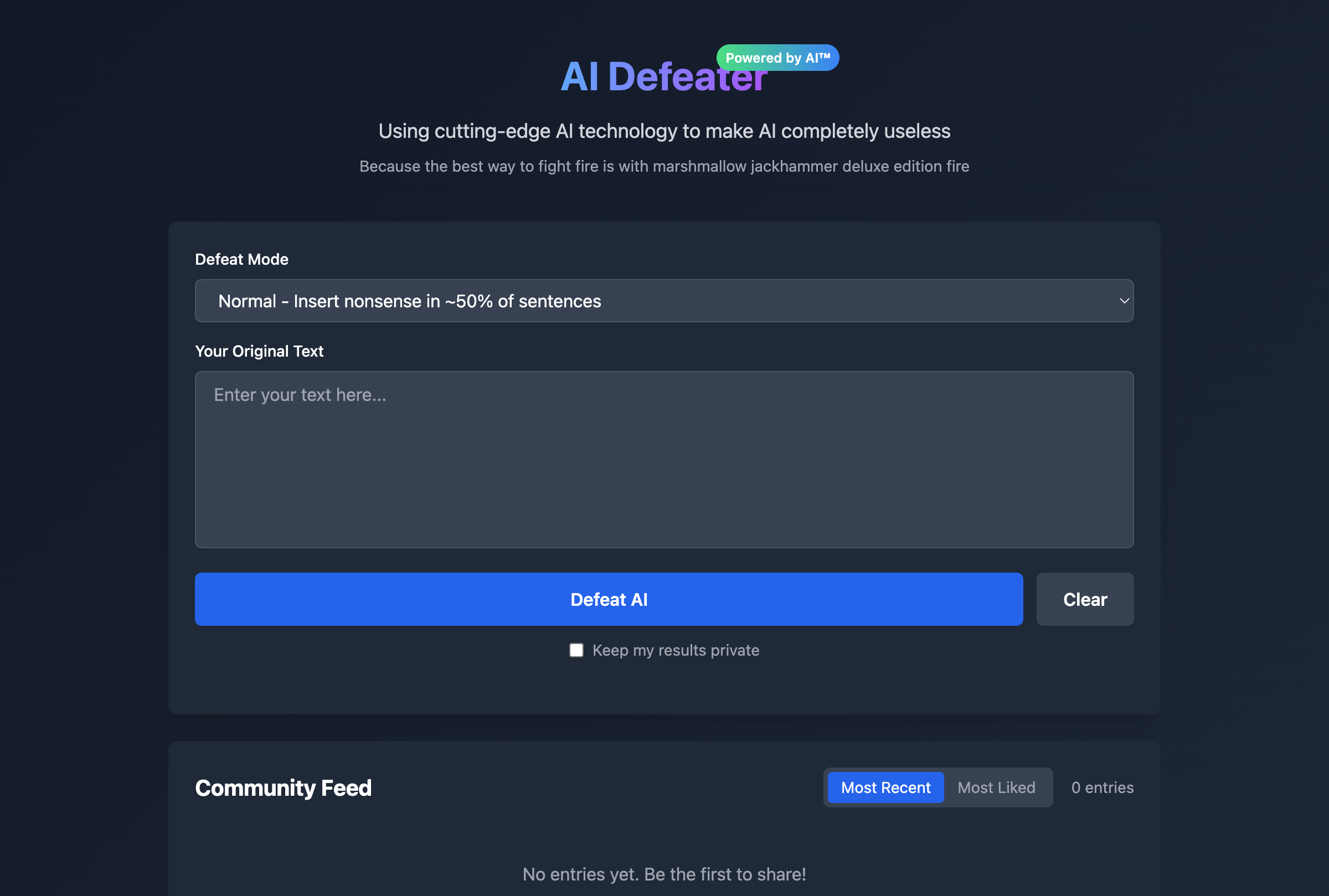The width and height of the screenshot is (1329, 896).
Task: Click the 0 entries counter
Action: point(1102,787)
